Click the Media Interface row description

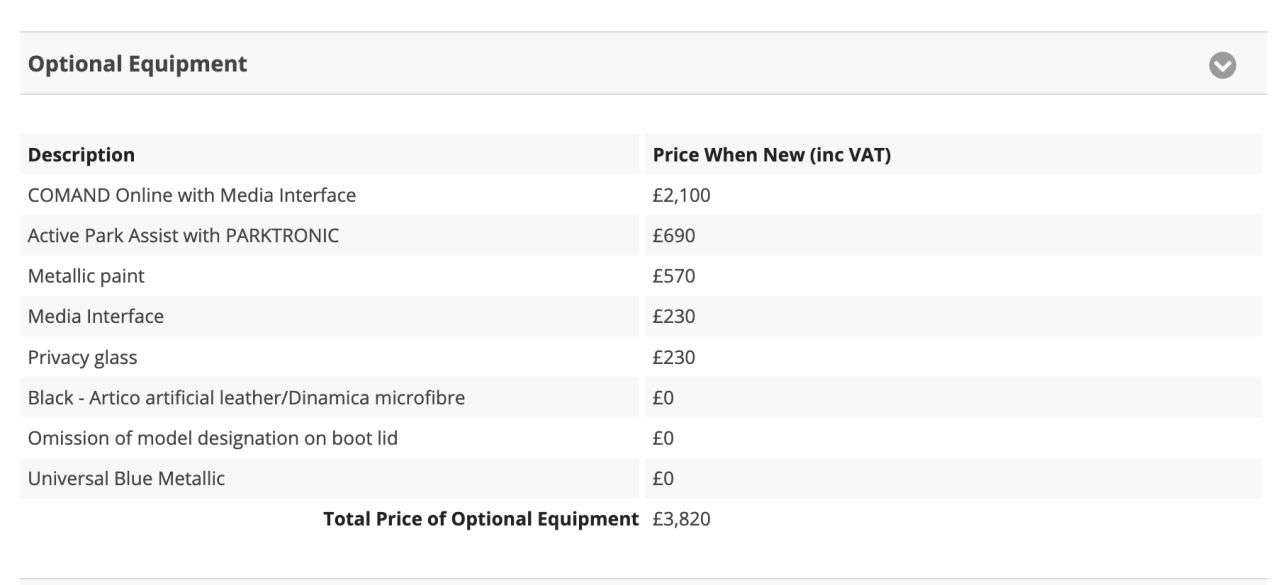(96, 316)
